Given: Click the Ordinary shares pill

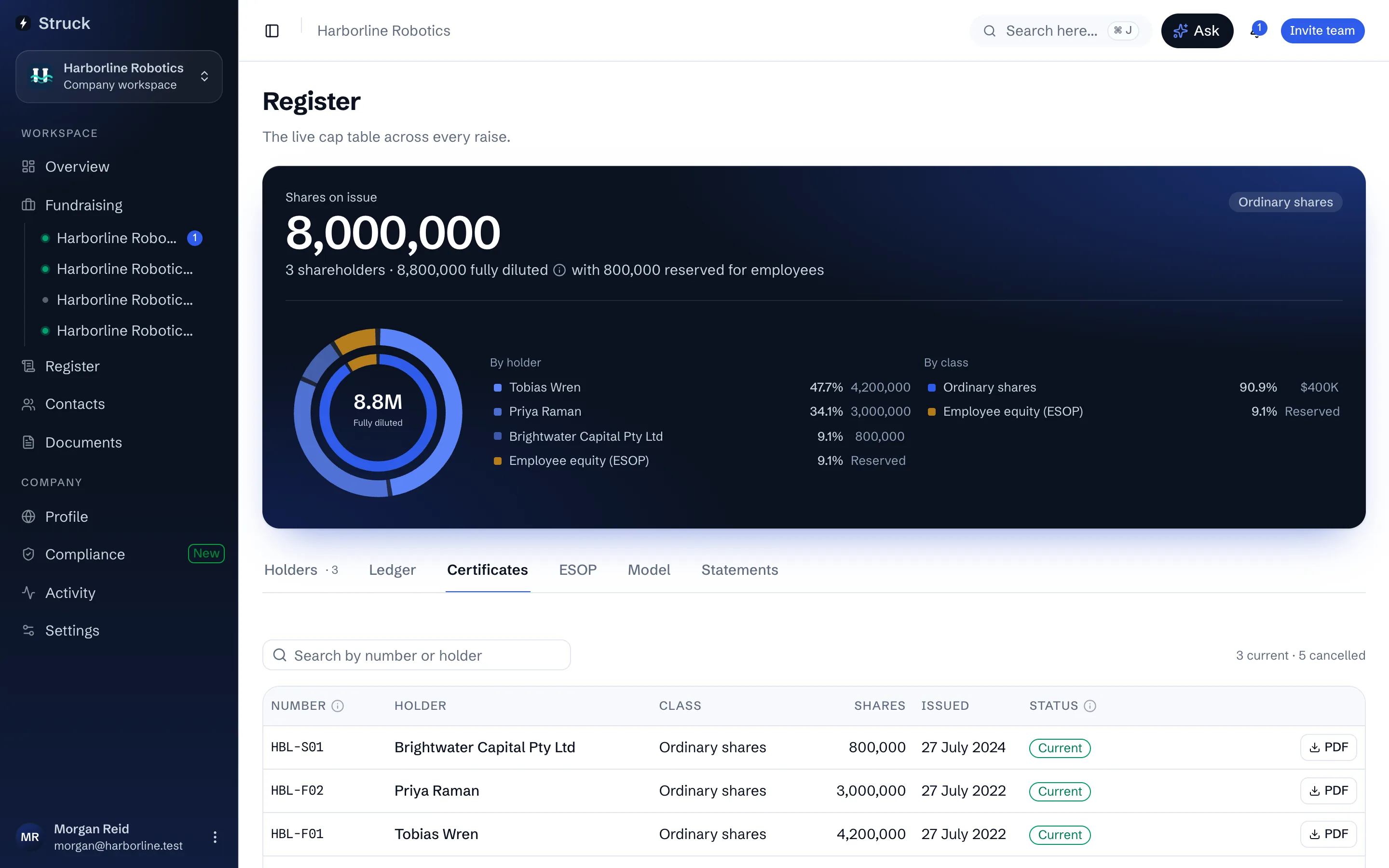Looking at the screenshot, I should 1285,202.
